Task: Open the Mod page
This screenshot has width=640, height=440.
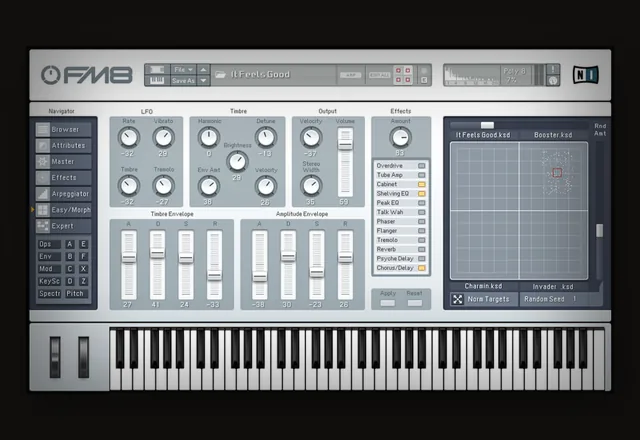Action: click(49, 269)
